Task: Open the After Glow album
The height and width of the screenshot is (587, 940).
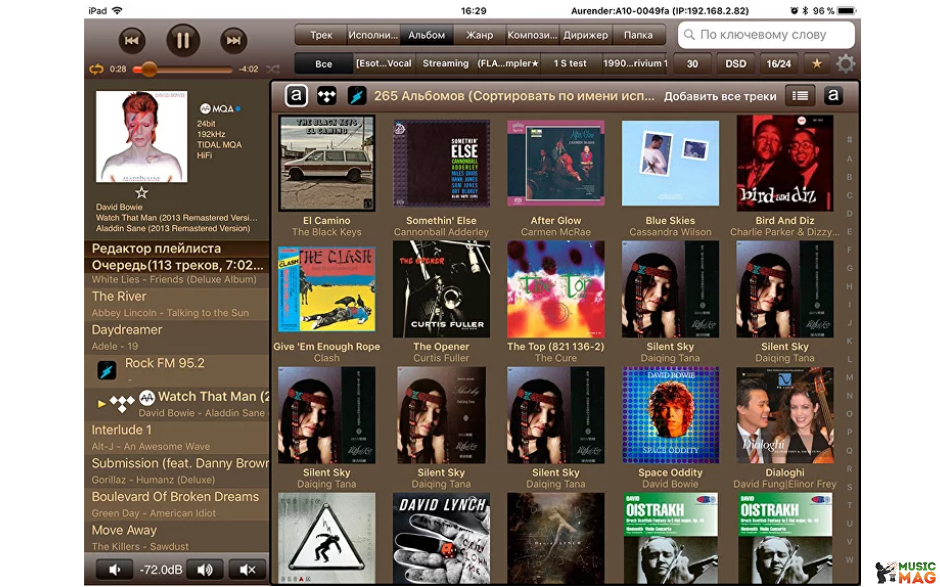Action: (556, 164)
